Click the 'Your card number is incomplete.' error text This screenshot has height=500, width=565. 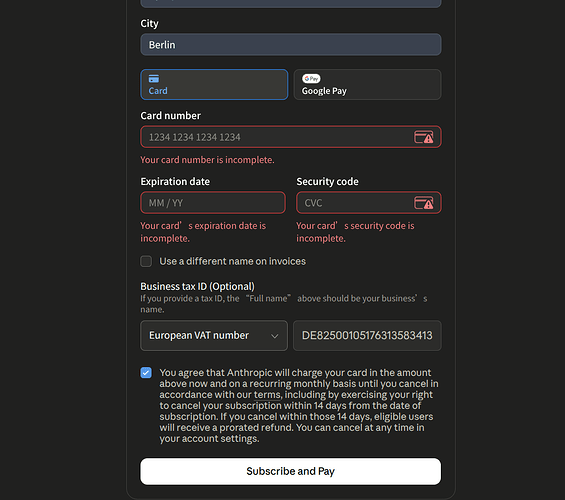click(207, 160)
